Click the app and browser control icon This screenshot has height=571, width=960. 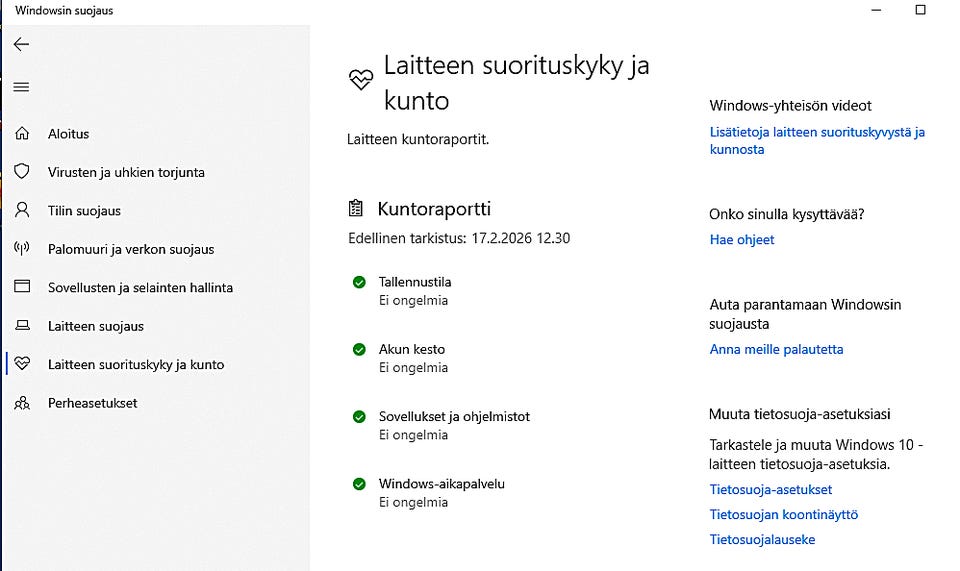(x=22, y=287)
